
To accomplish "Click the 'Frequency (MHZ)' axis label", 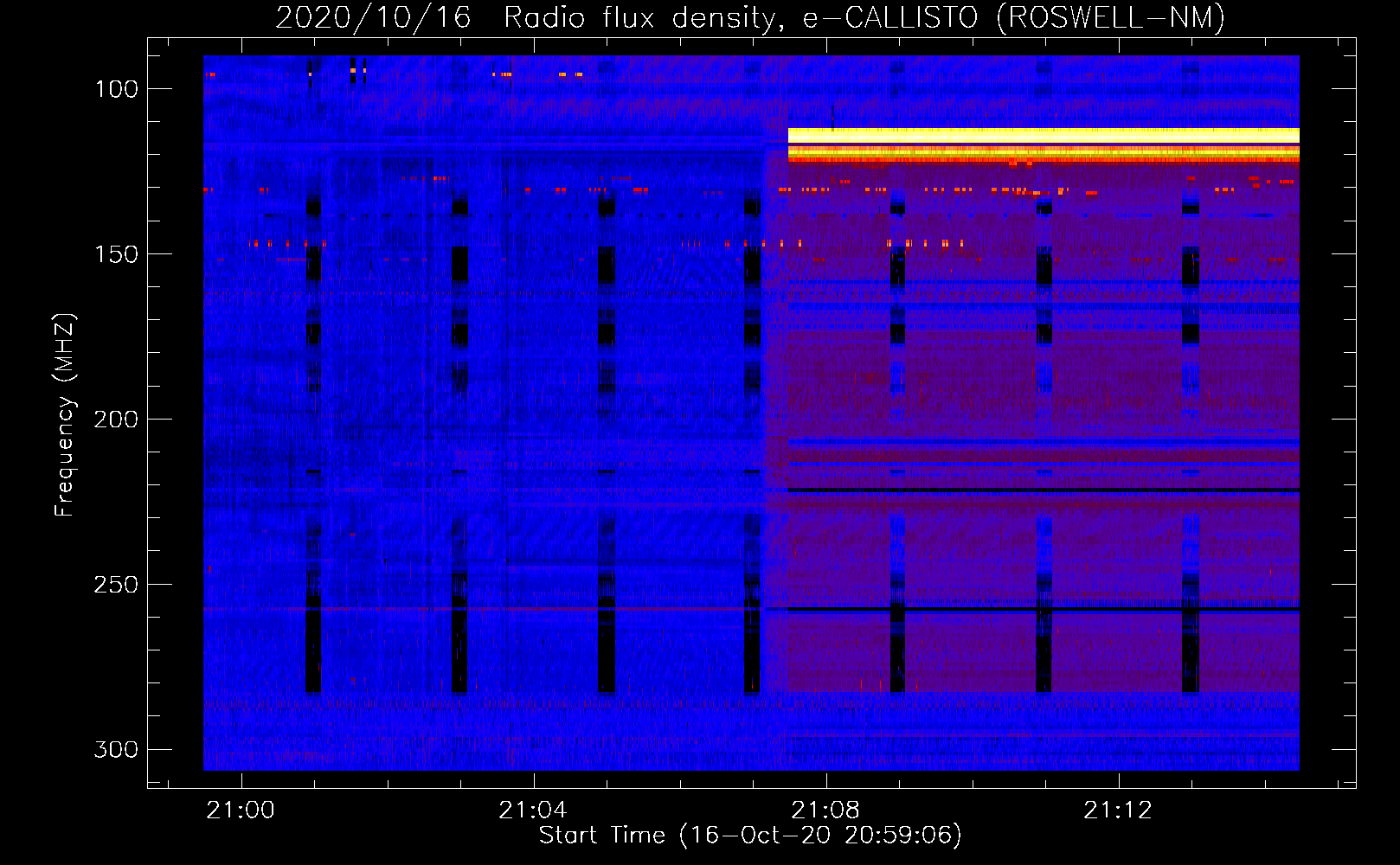I will click(65, 414).
